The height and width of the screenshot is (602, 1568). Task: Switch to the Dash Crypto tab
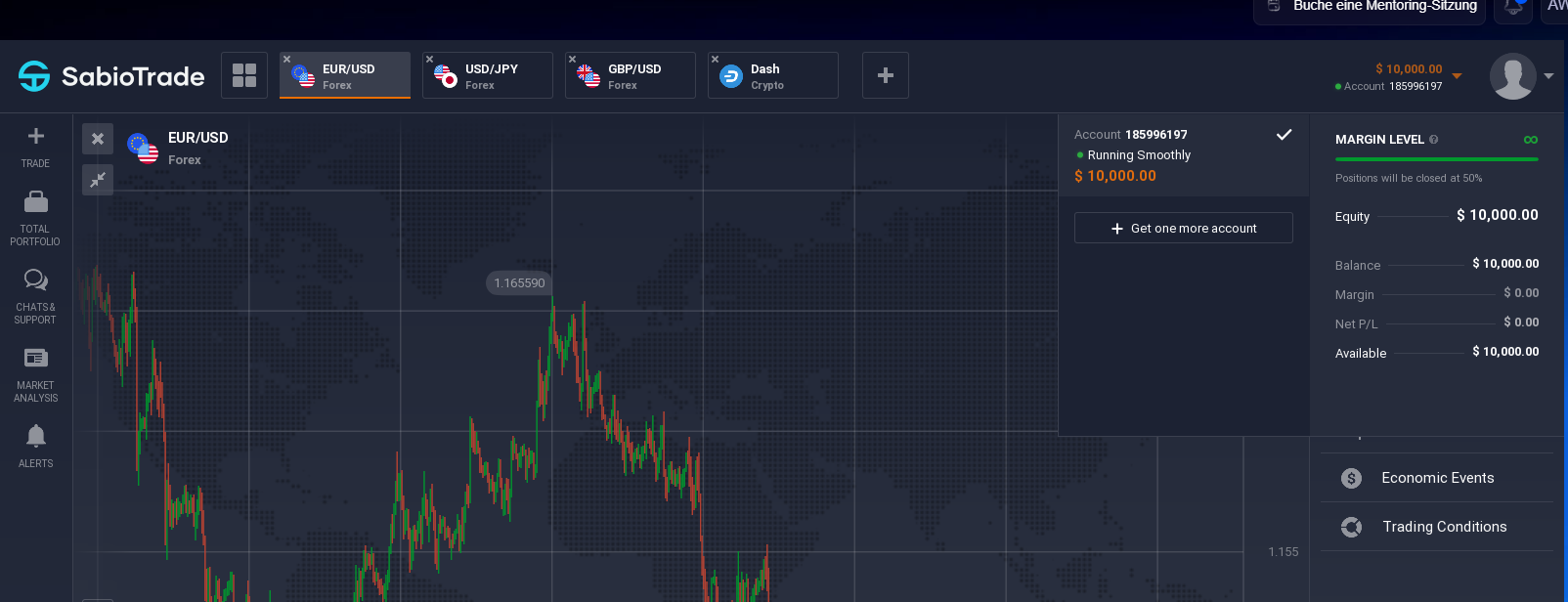click(x=773, y=76)
